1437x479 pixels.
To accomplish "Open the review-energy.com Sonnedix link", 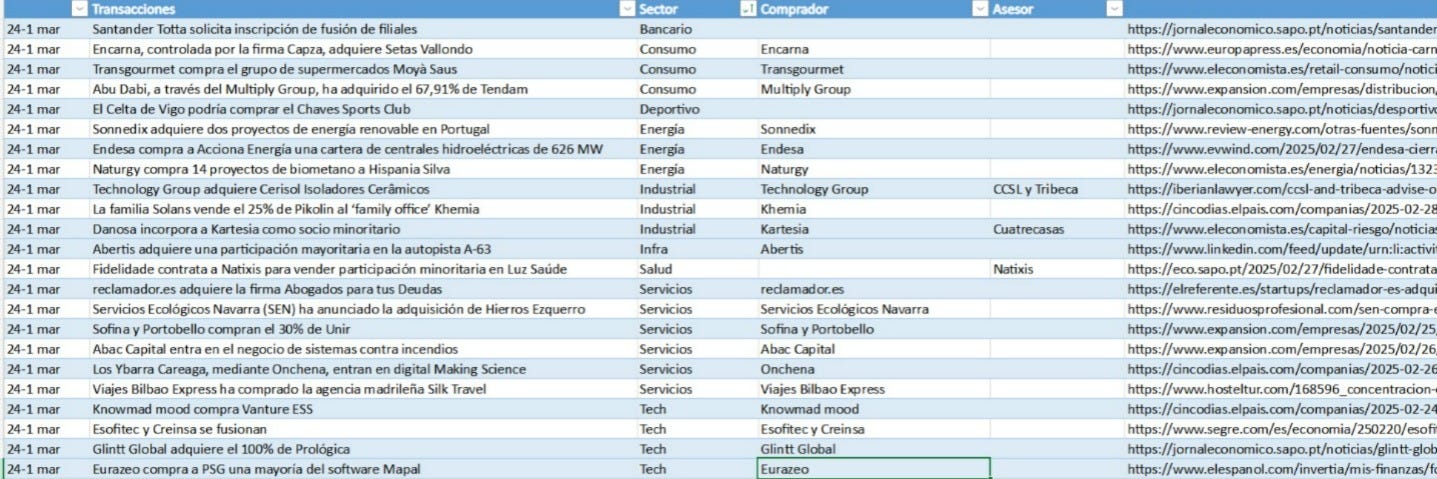I will [x=1281, y=129].
